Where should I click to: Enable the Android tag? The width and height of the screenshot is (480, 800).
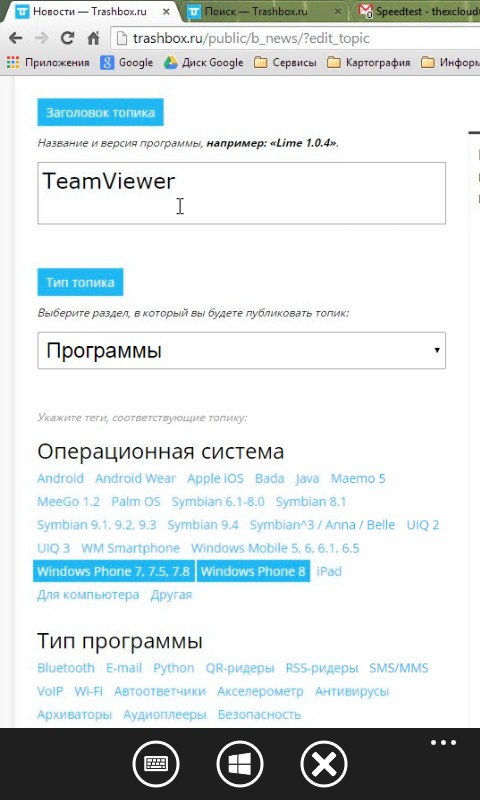coord(60,479)
